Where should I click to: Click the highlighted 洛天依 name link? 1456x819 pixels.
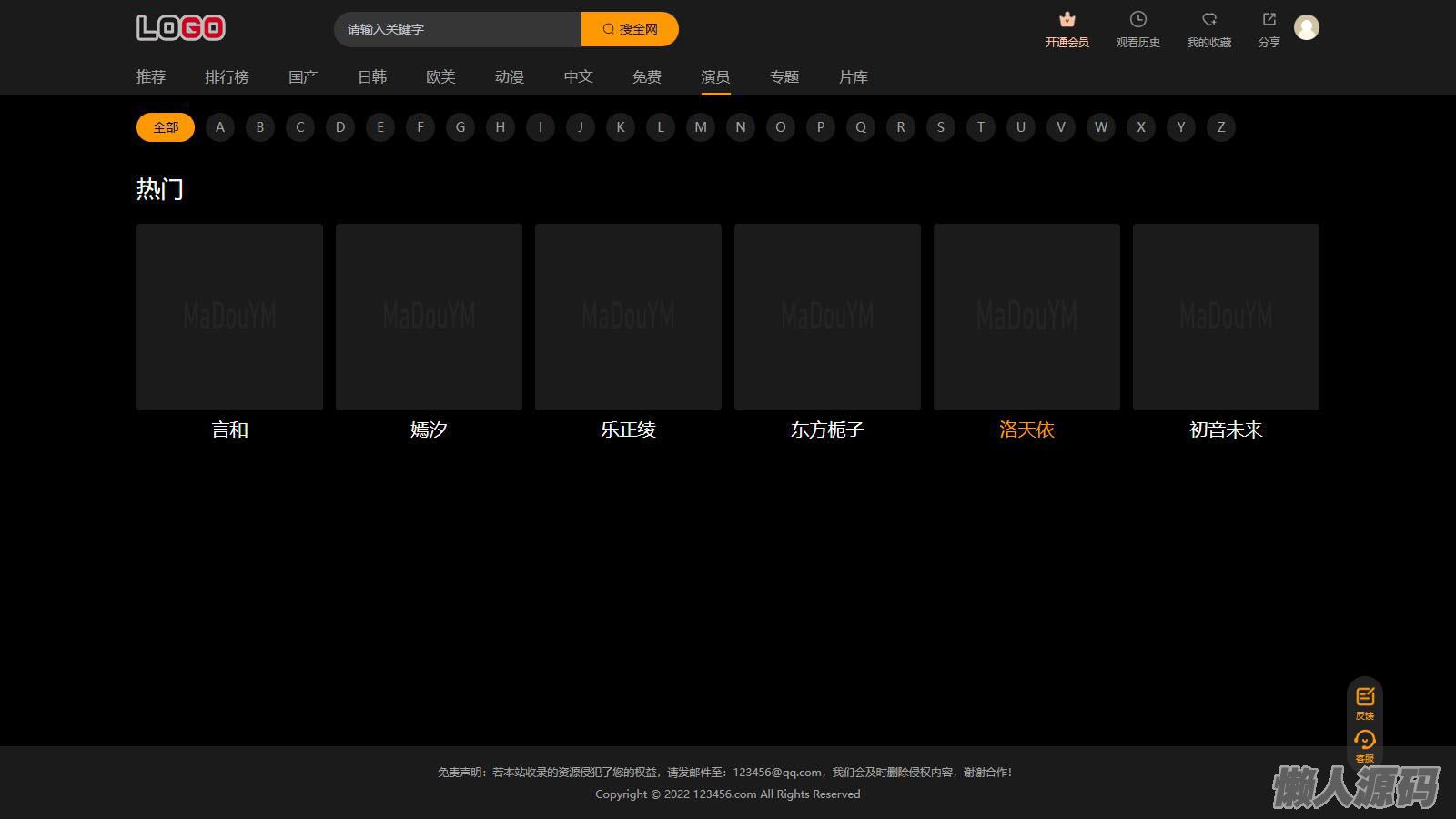(1026, 430)
